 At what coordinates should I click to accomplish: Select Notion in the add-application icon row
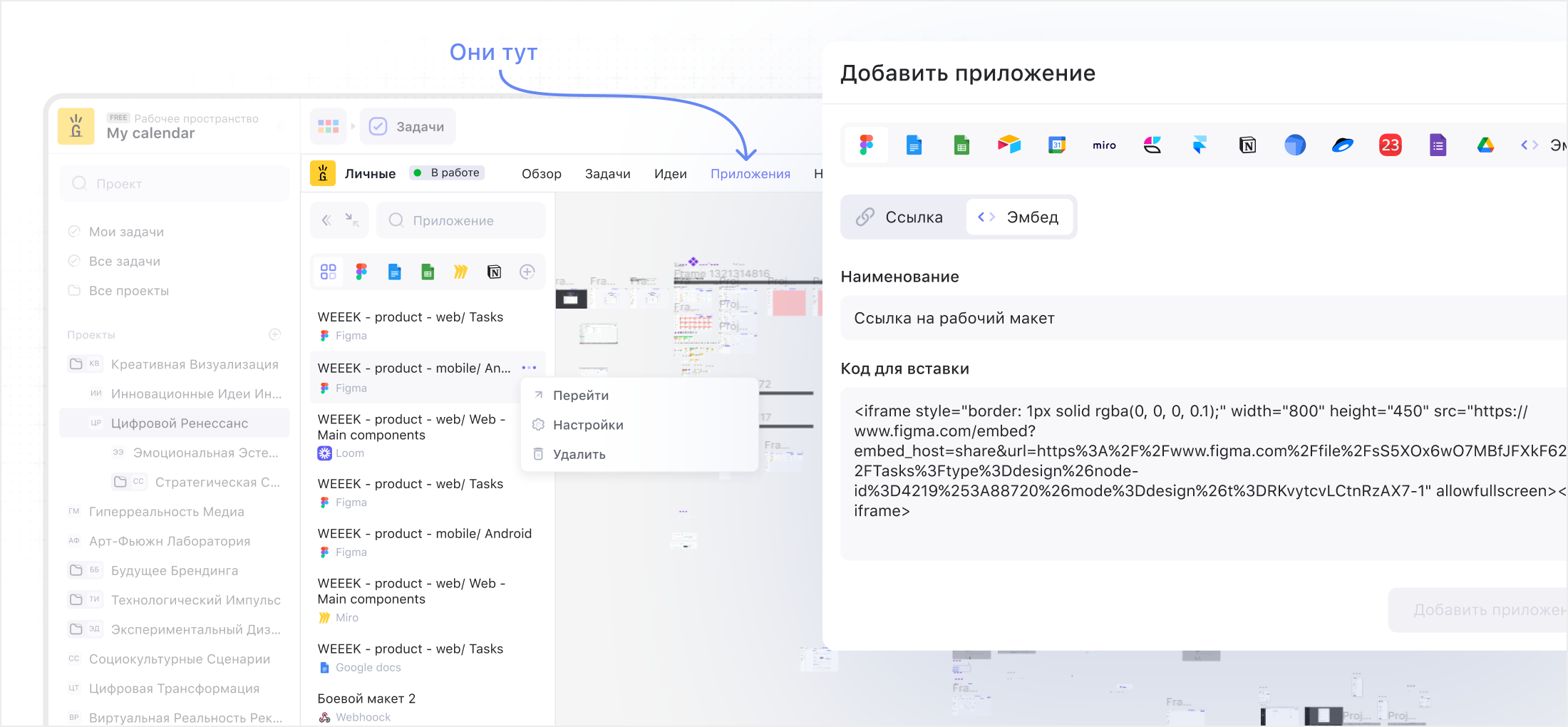click(1247, 145)
